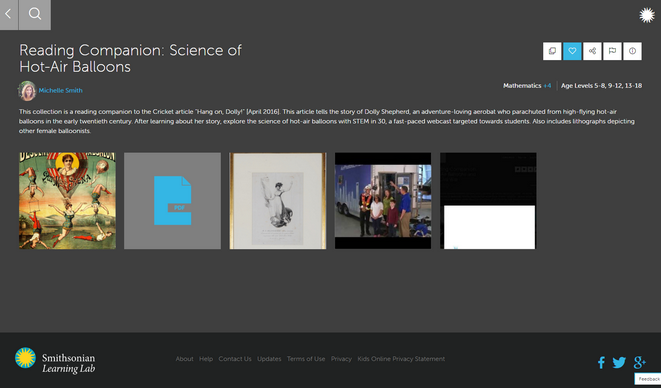Open the Contact Us footer link
The height and width of the screenshot is (388, 661).
coord(235,359)
